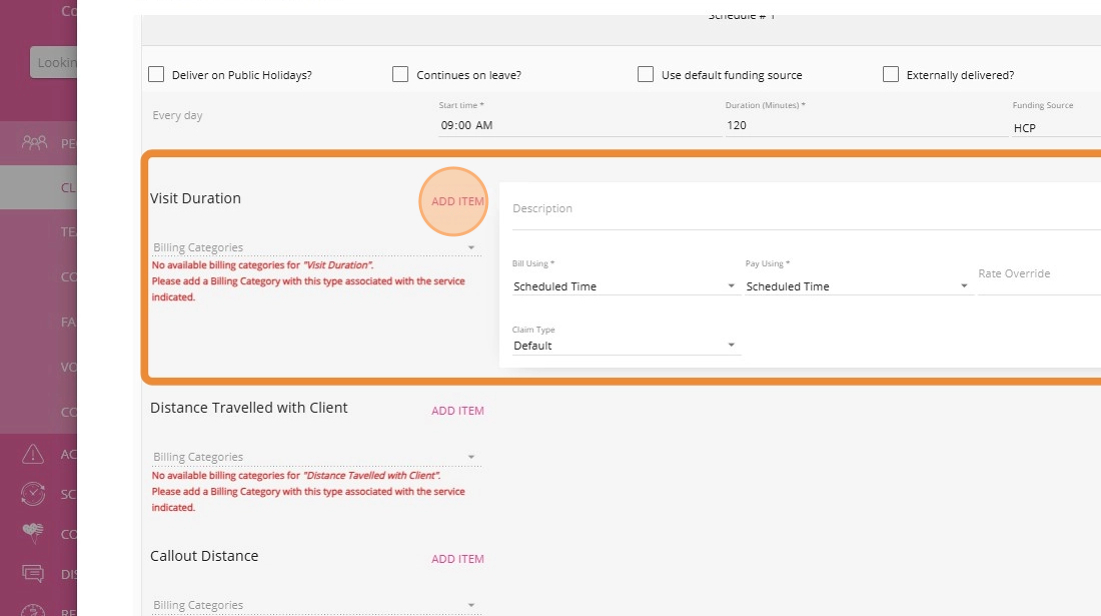
Task: Open the clock schedule sidebar icon
Action: [x=33, y=494]
